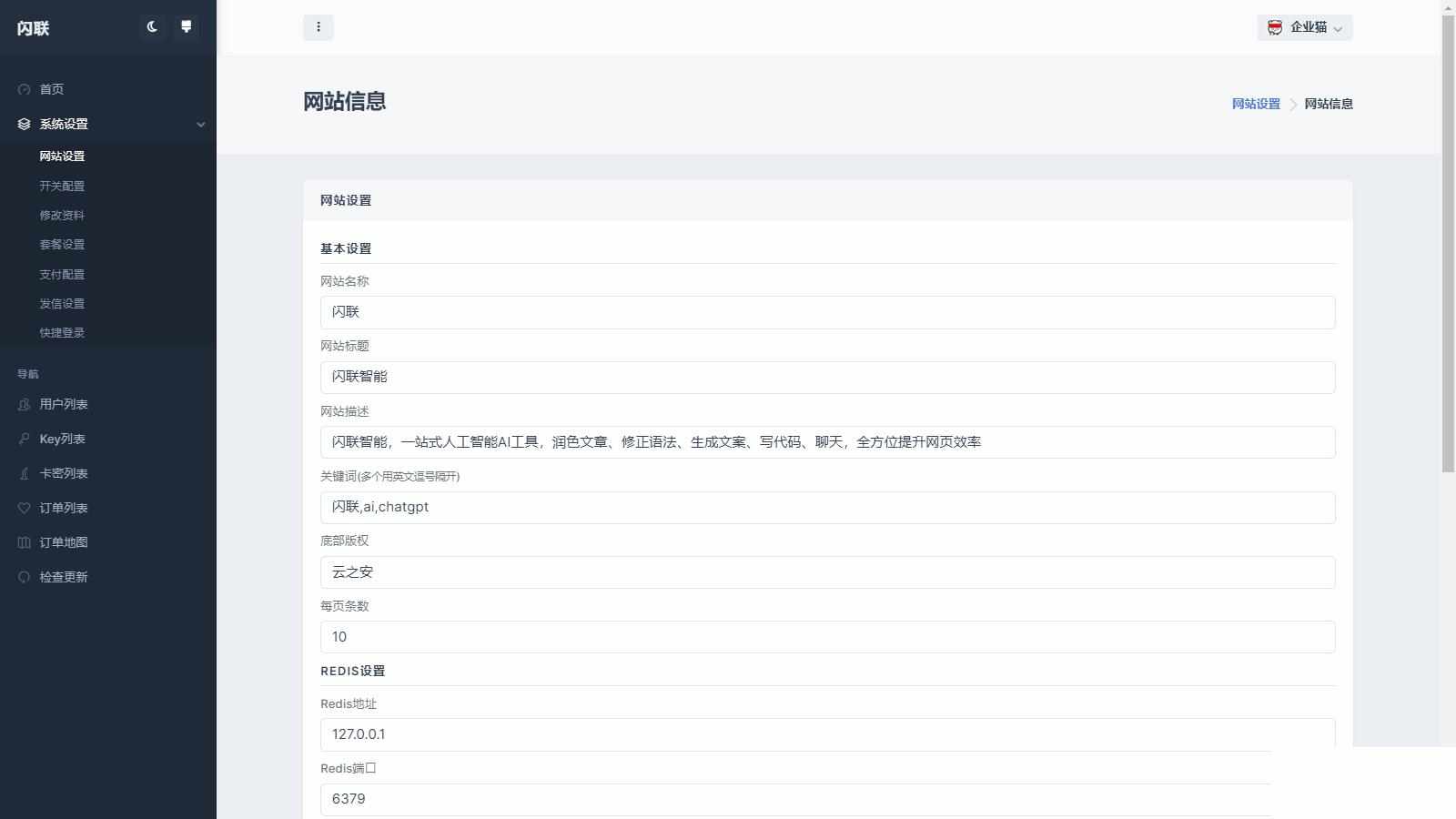Screen dimensions: 1456x819
Task: Click the 订单列表 heart icon
Action: [x=25, y=508]
